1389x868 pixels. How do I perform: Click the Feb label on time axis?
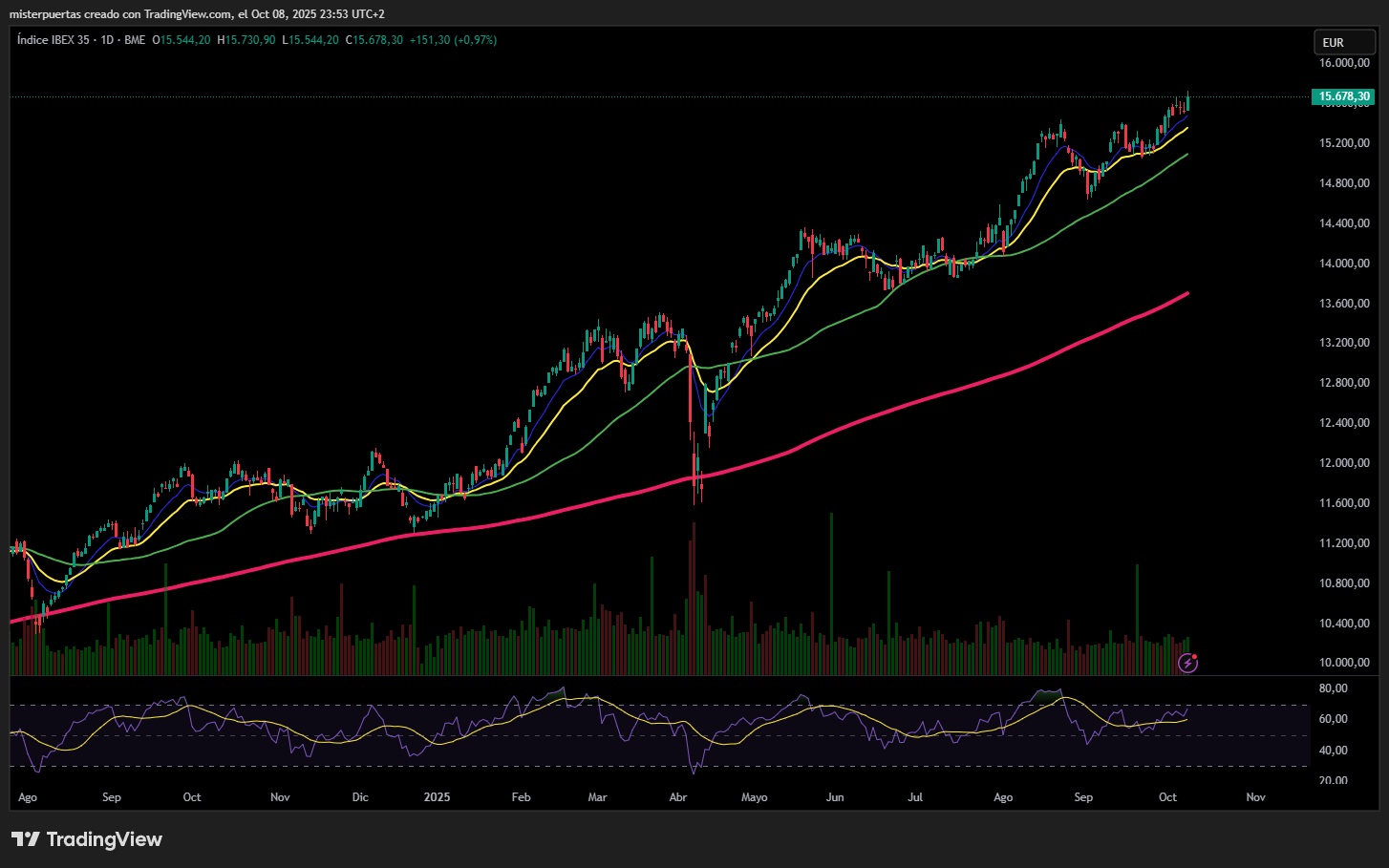(x=521, y=797)
